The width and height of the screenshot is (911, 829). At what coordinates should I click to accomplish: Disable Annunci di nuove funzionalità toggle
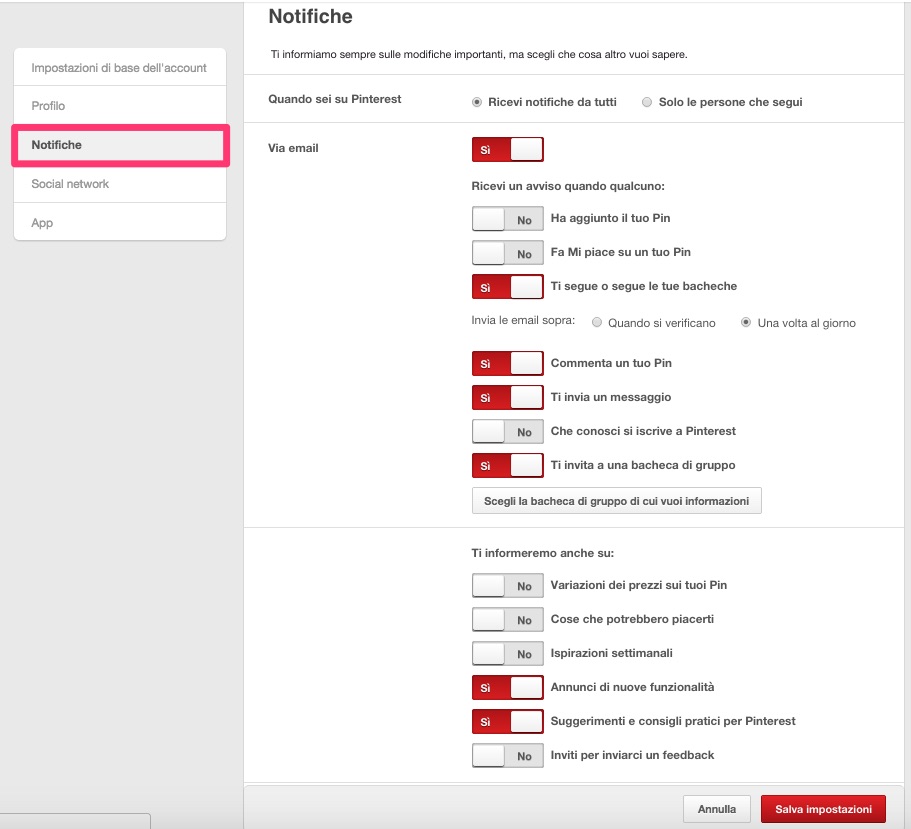[x=507, y=688]
